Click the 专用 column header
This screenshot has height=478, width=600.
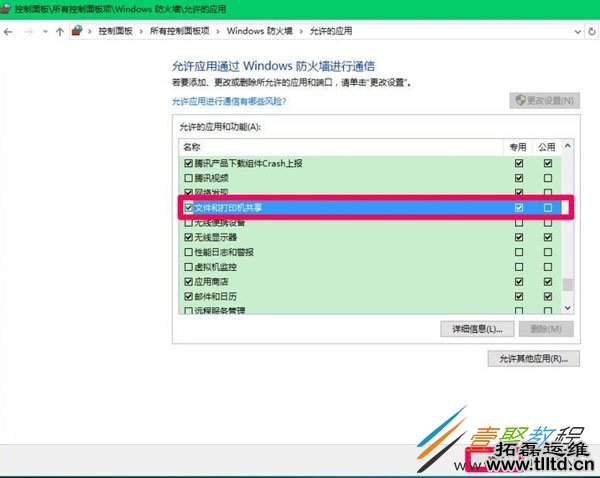pos(518,147)
